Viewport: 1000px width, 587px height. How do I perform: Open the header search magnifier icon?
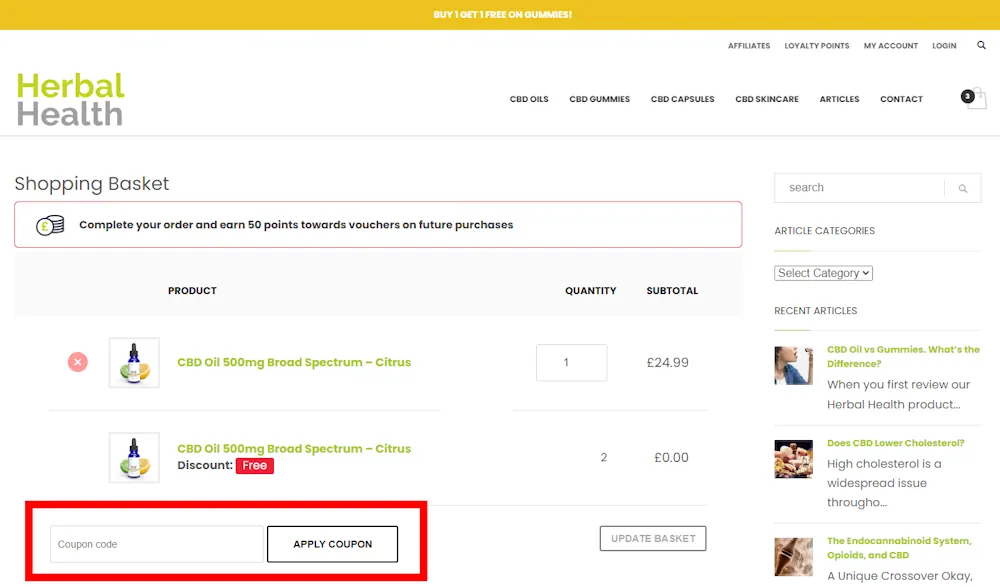[x=981, y=45]
